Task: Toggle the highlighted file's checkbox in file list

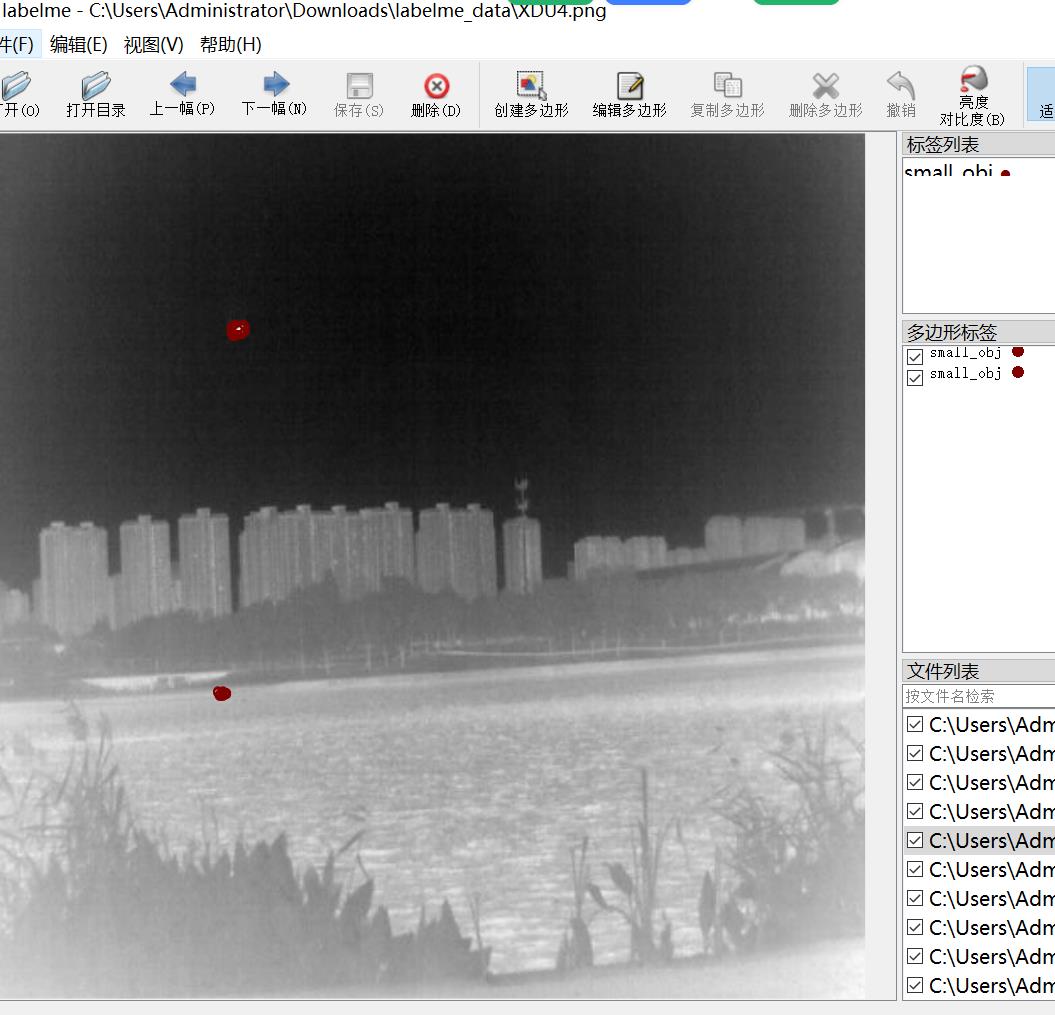Action: click(x=914, y=840)
